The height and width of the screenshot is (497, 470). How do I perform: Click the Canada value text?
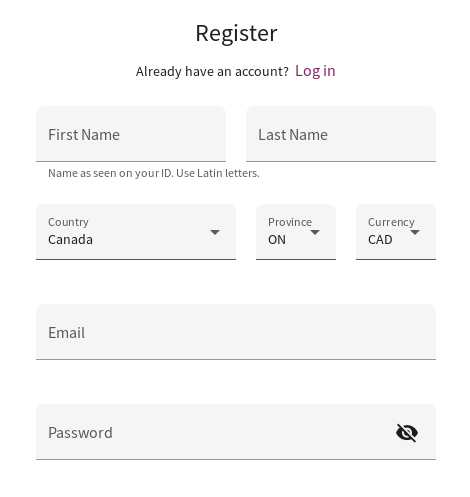click(x=70, y=239)
